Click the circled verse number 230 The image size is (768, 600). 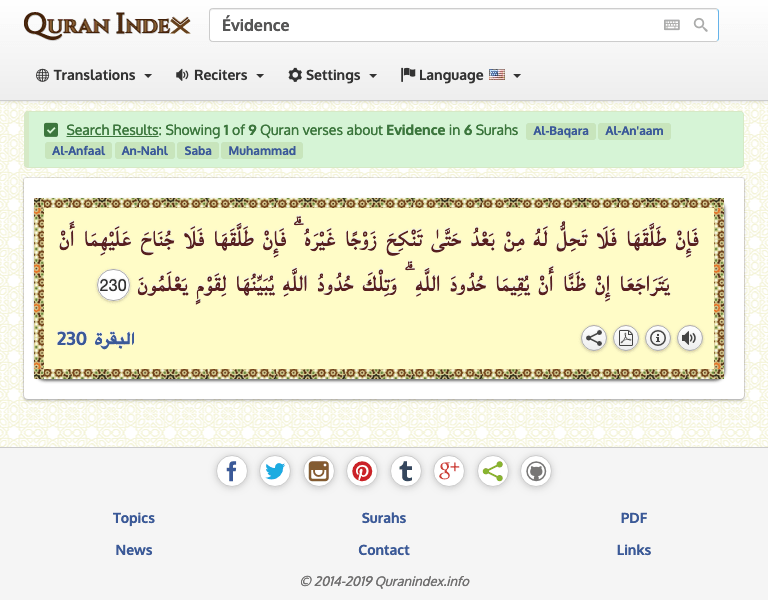pos(113,285)
